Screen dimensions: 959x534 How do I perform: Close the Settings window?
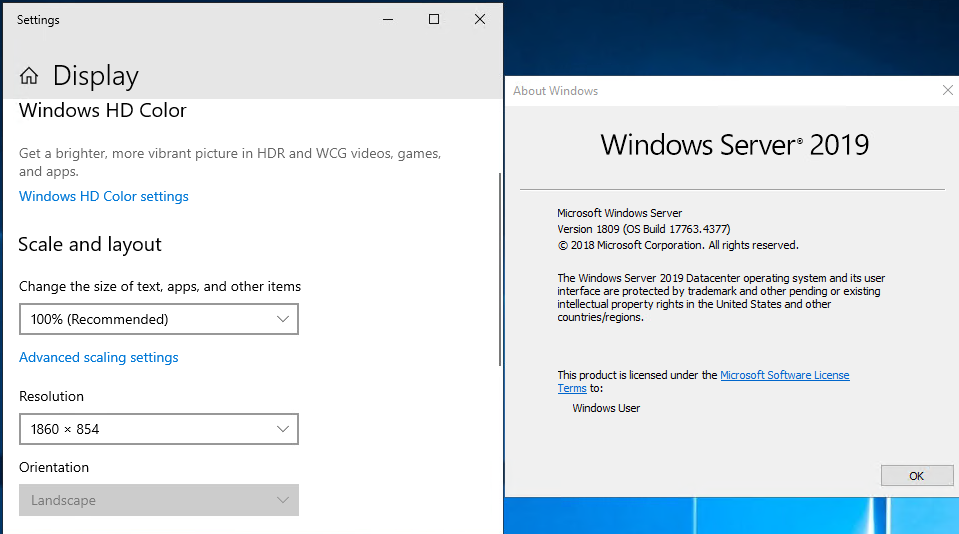[480, 19]
